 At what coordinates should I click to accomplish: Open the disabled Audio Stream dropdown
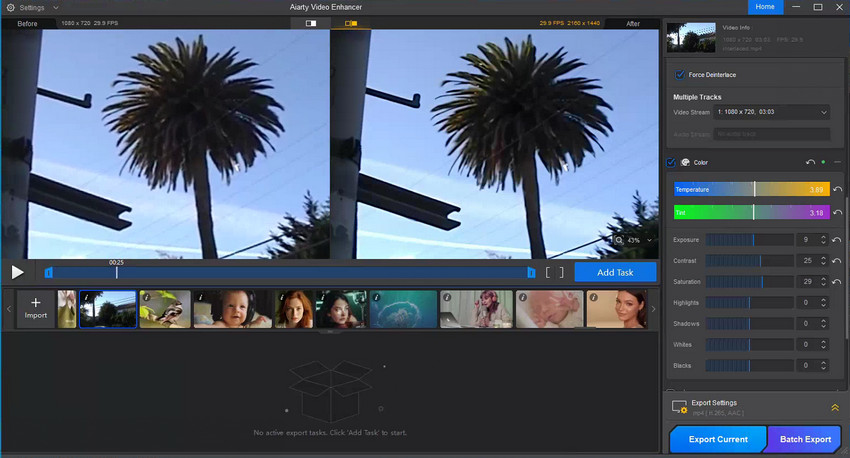coord(771,134)
